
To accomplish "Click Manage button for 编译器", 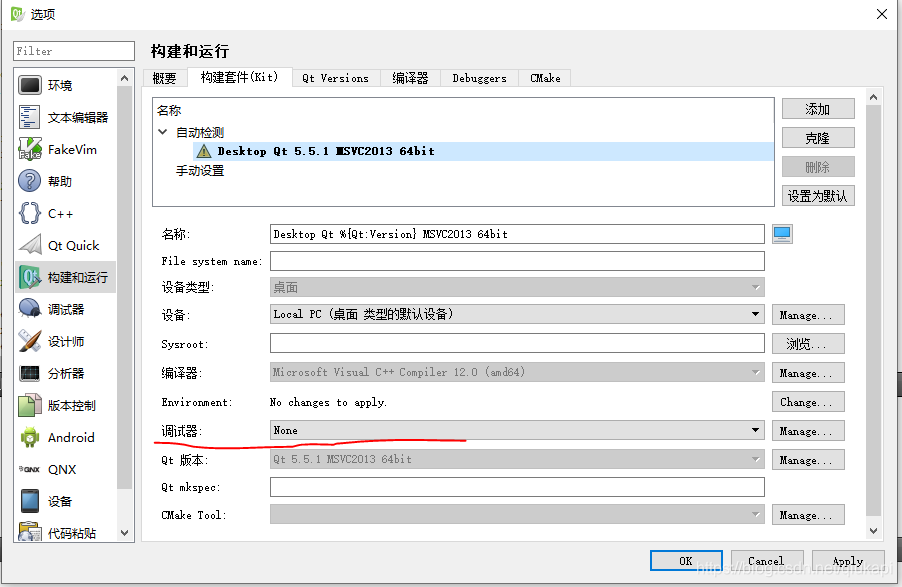I will pos(808,373).
